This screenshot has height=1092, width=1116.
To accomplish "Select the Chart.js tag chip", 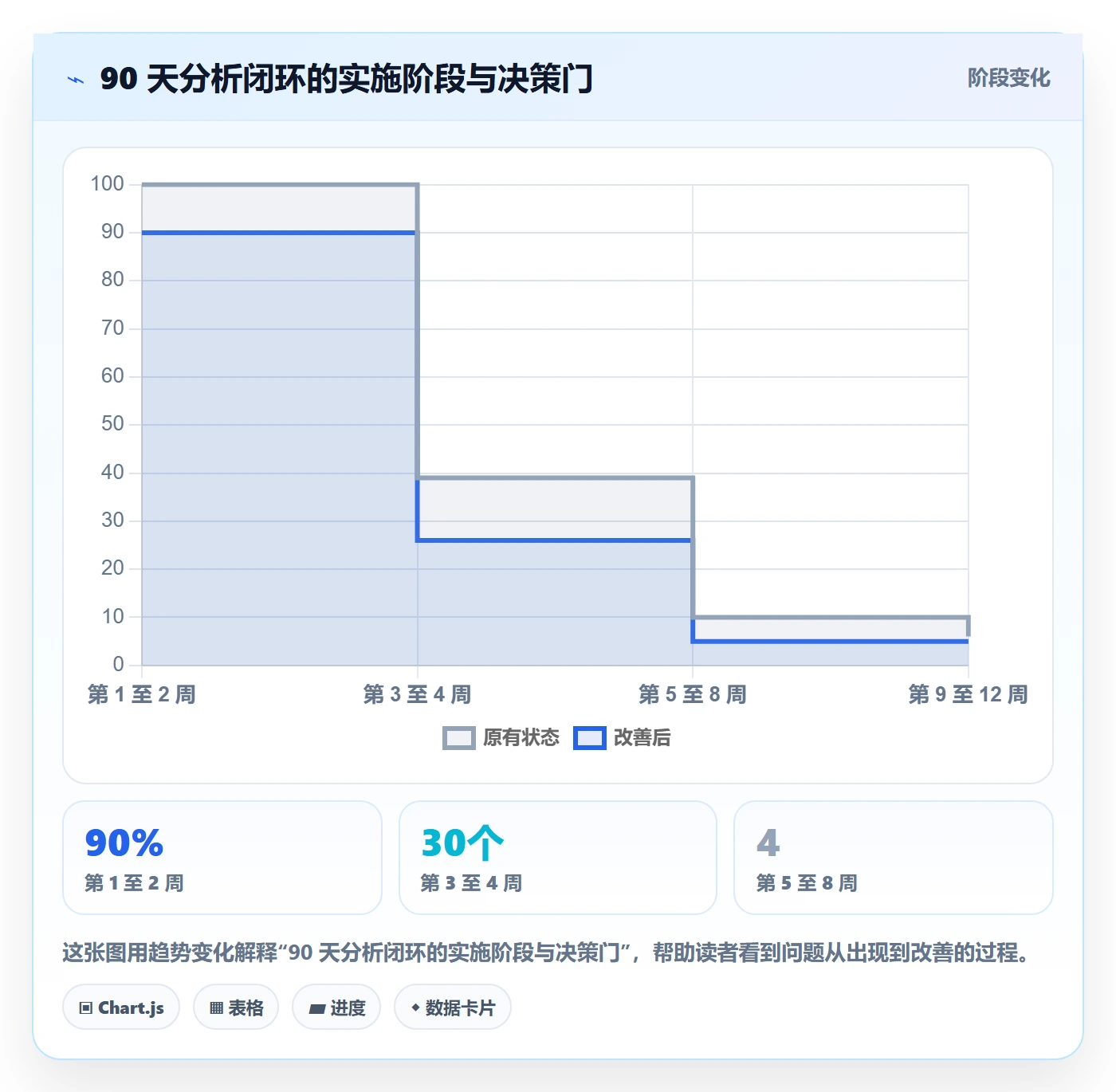I will tap(121, 1008).
